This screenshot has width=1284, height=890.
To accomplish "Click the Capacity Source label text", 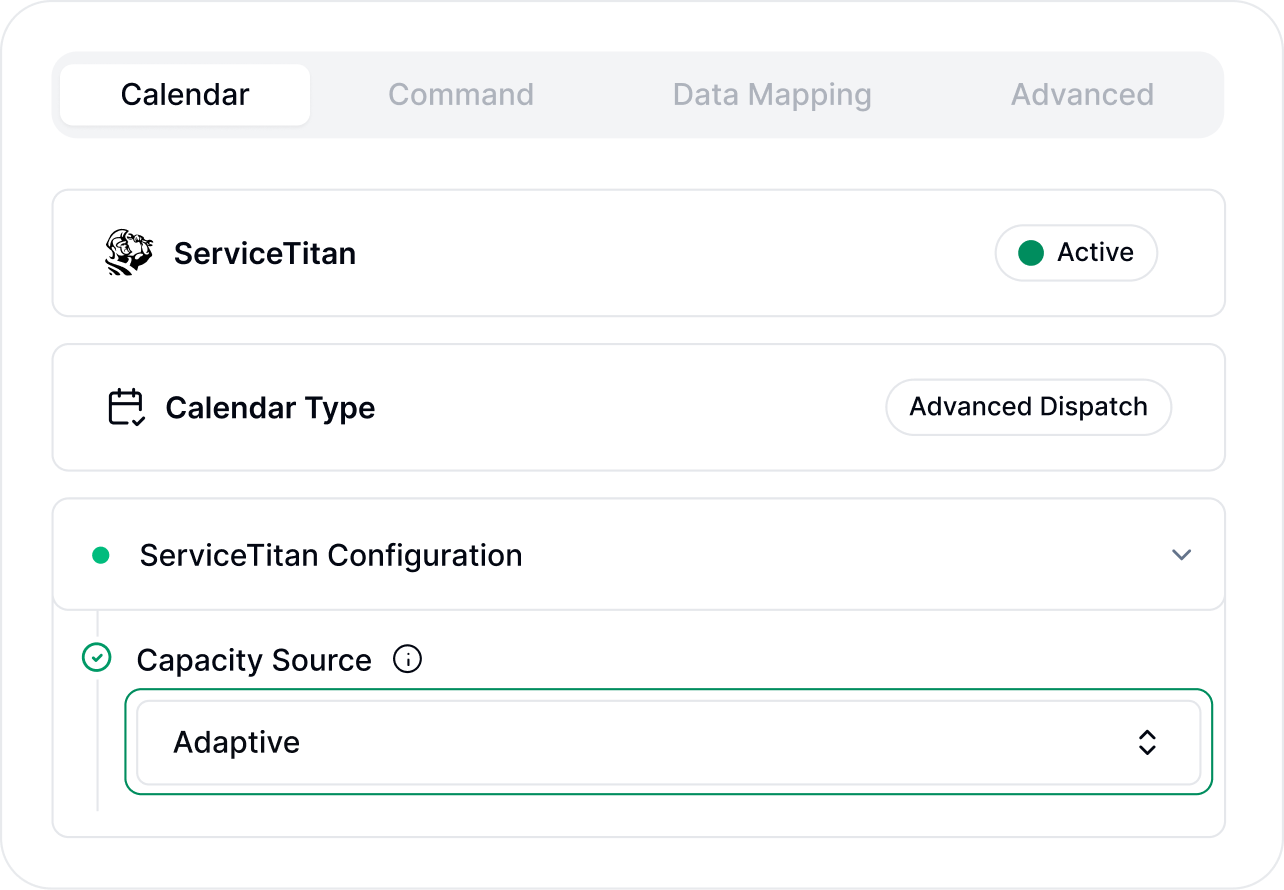I will [254, 661].
